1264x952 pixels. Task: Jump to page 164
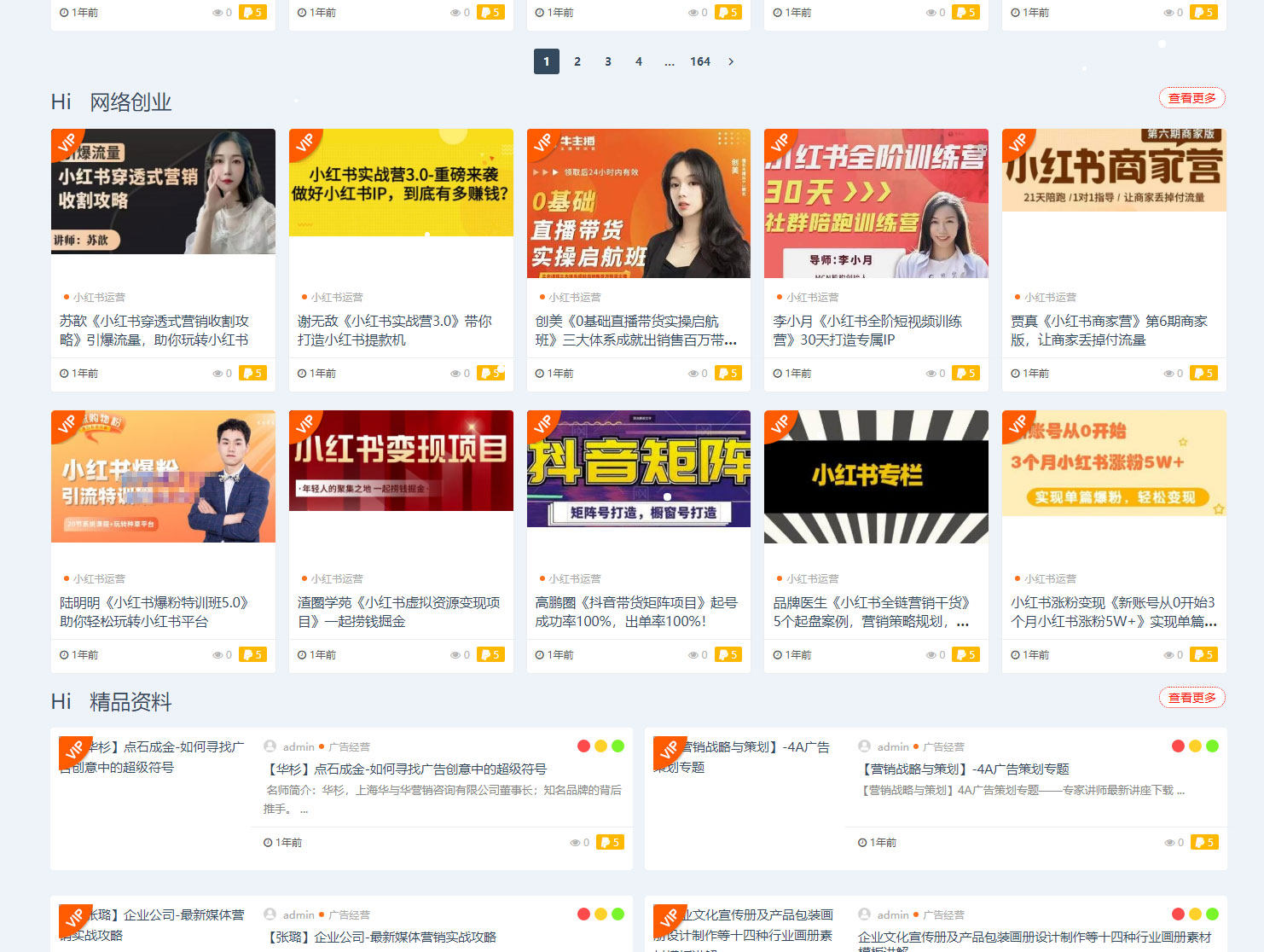click(700, 61)
